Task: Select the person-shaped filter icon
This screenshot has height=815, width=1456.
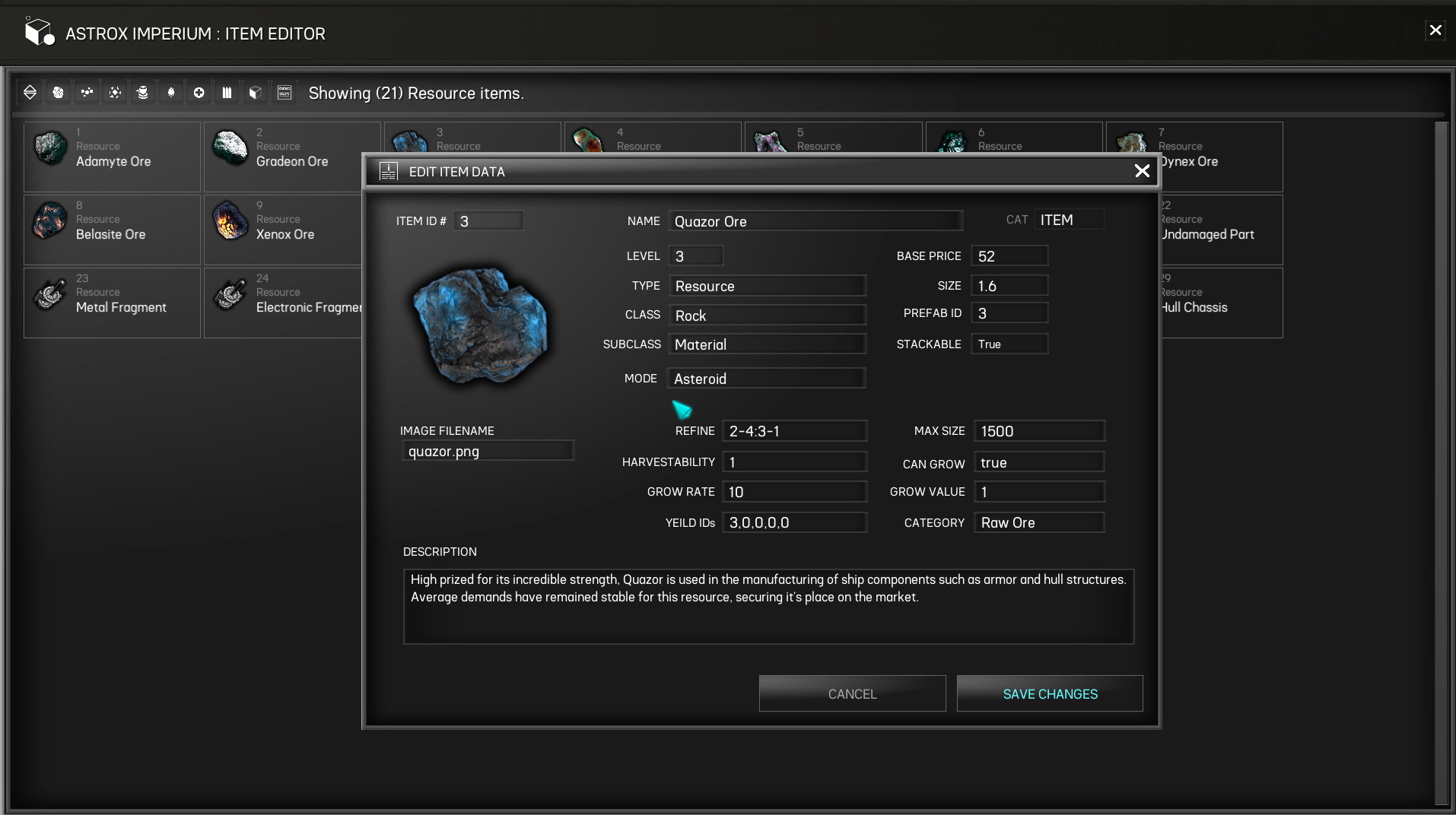Action: pos(170,92)
